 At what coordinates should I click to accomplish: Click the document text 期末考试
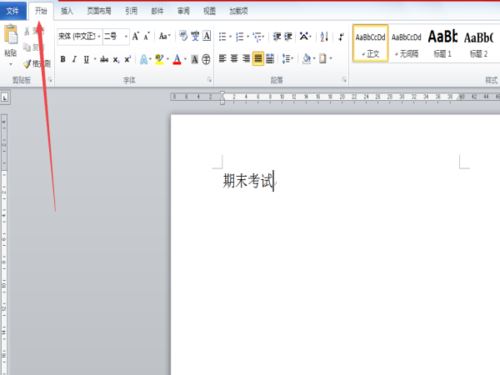click(x=248, y=181)
